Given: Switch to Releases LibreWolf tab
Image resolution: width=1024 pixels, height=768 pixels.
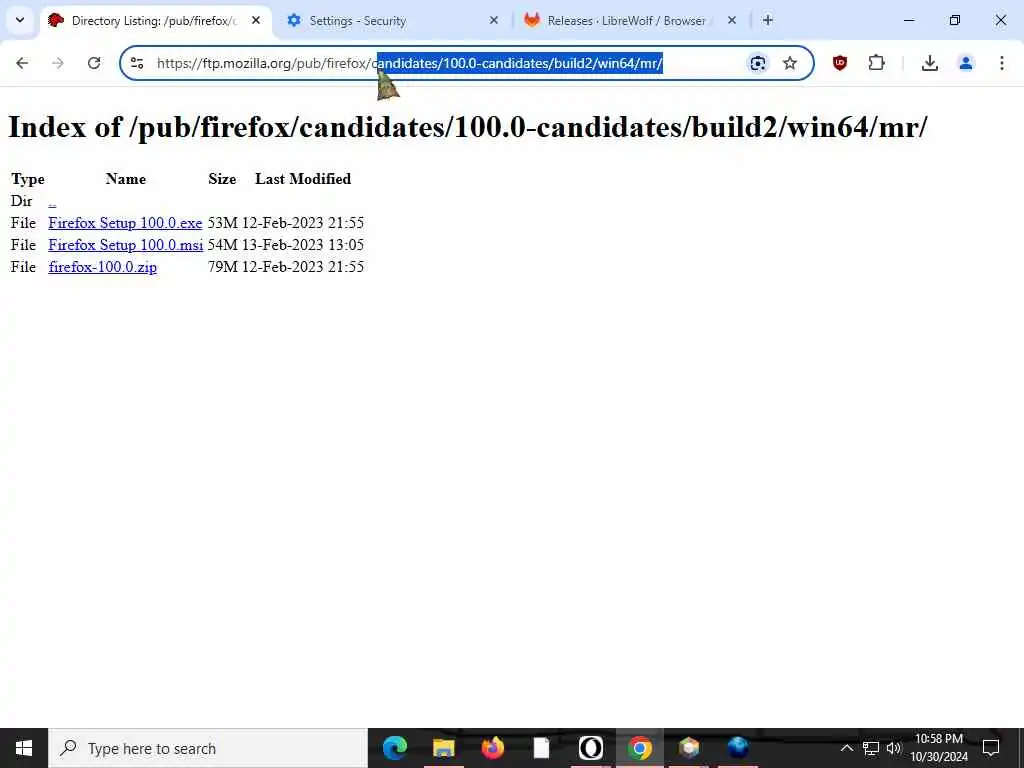Looking at the screenshot, I should pos(626,20).
